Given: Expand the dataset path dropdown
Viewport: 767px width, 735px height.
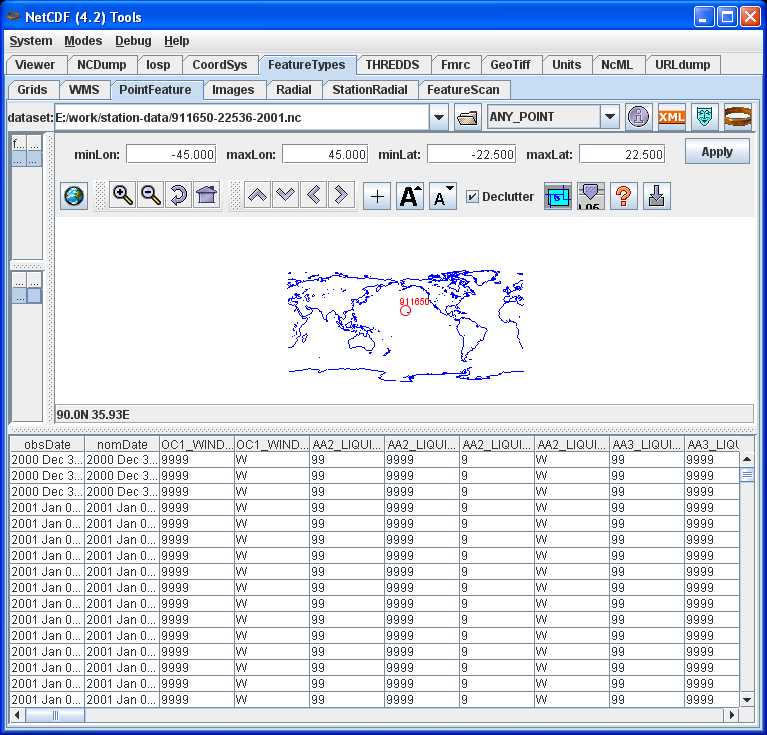Looking at the screenshot, I should (439, 117).
